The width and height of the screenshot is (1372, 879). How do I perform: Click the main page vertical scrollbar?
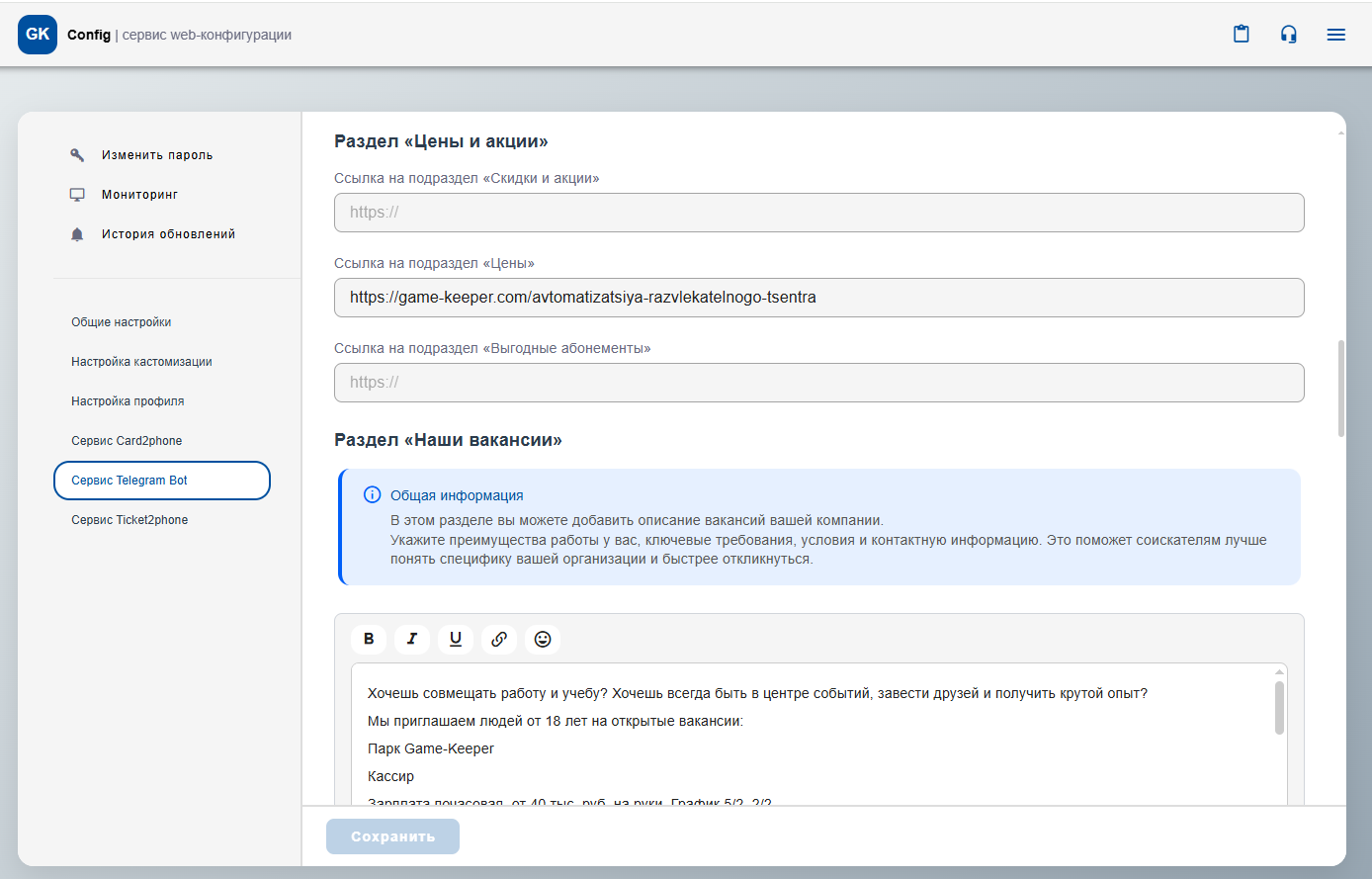(1340, 388)
